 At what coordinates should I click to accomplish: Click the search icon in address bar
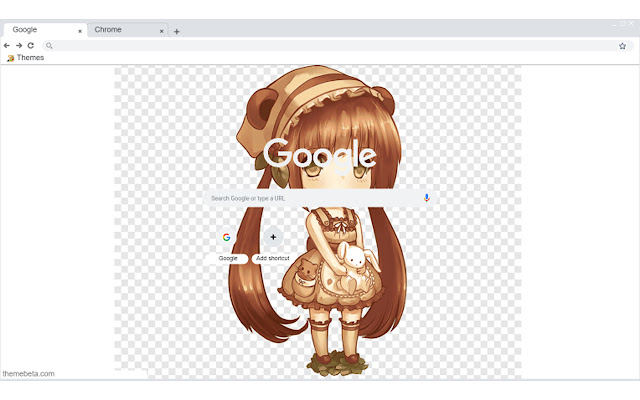point(49,46)
